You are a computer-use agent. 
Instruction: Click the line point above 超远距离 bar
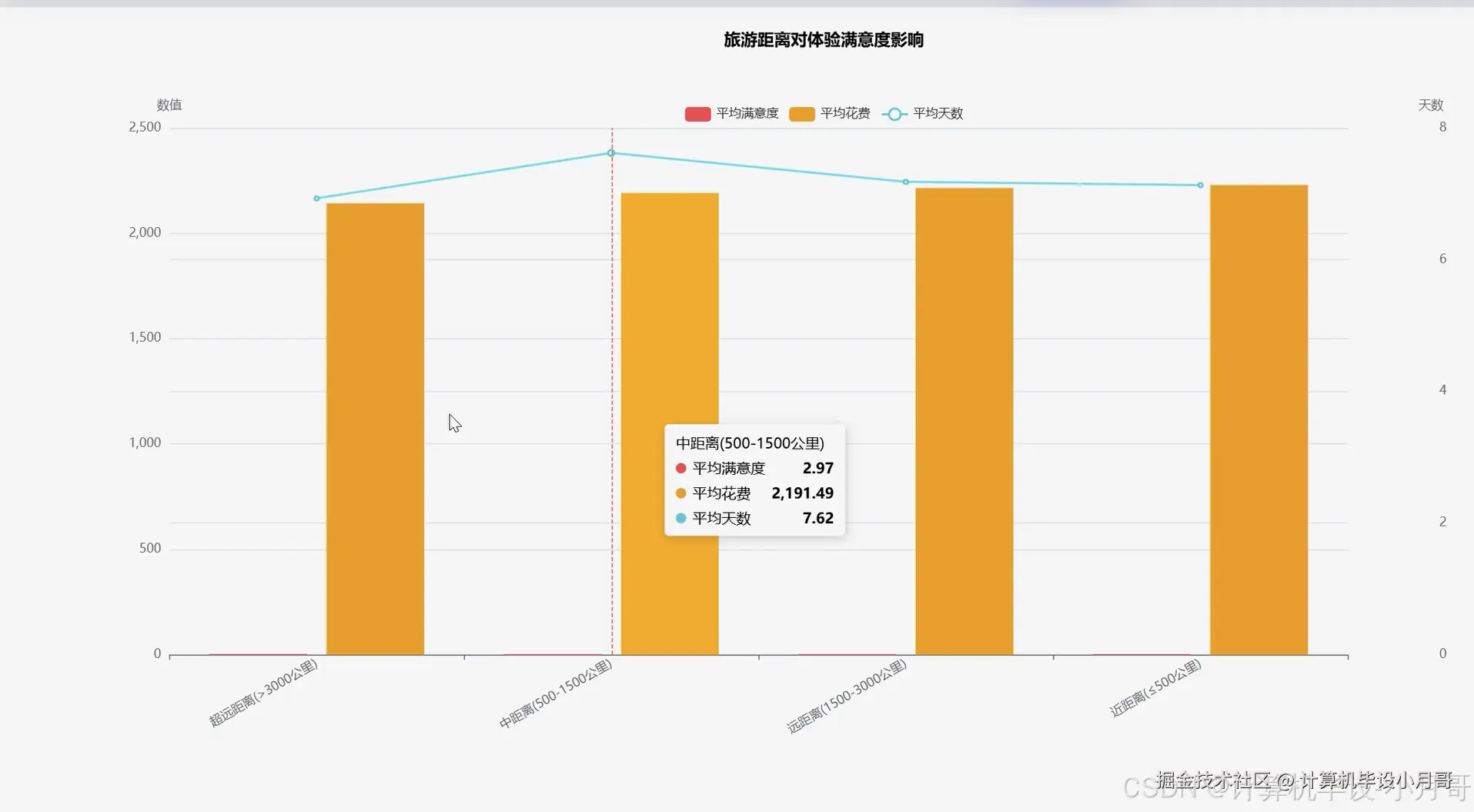316,199
